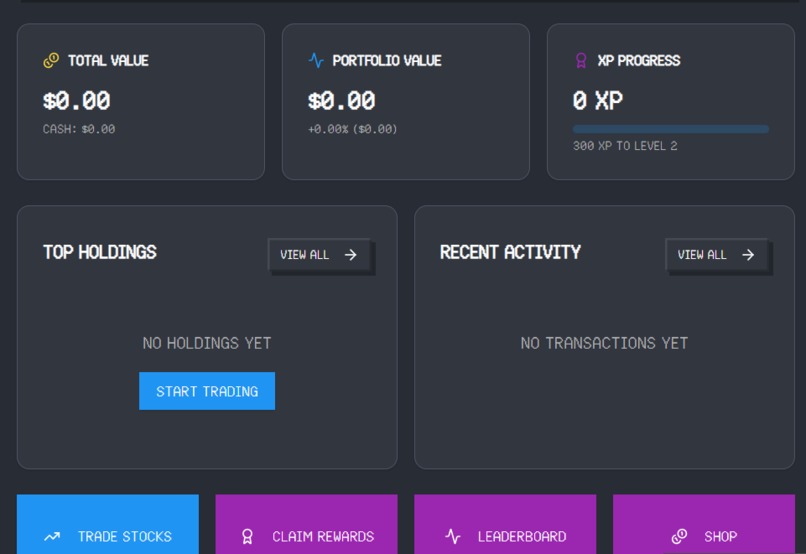Open the Trade Stocks tile

pos(108,524)
